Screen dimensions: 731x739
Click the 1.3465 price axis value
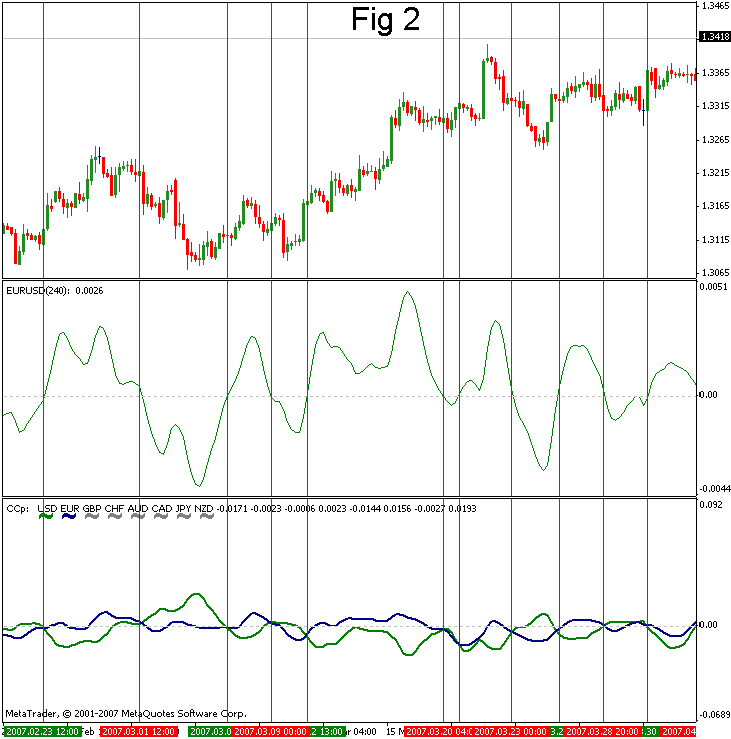[x=715, y=6]
